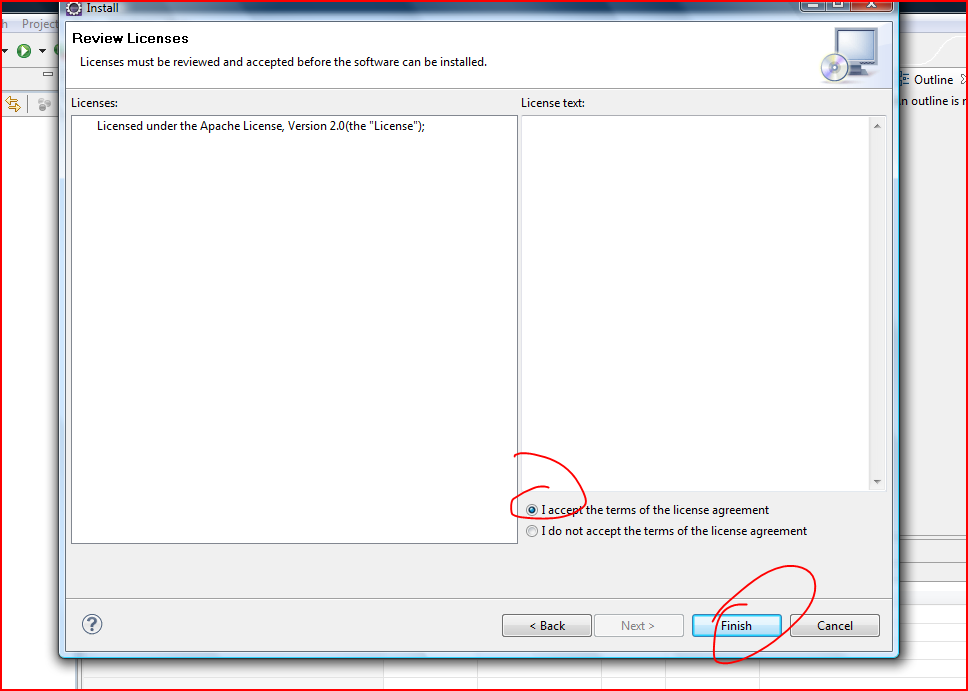Click the Eclipse gear icon beside Install
Screen dimensions: 968x691
tap(74, 8)
